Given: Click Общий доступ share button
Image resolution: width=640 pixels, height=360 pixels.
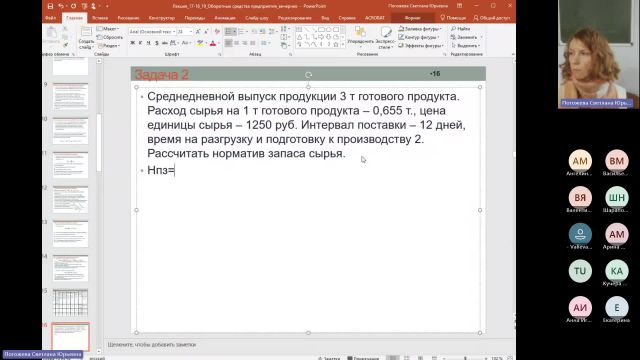Looking at the screenshot, I should click(x=491, y=18).
